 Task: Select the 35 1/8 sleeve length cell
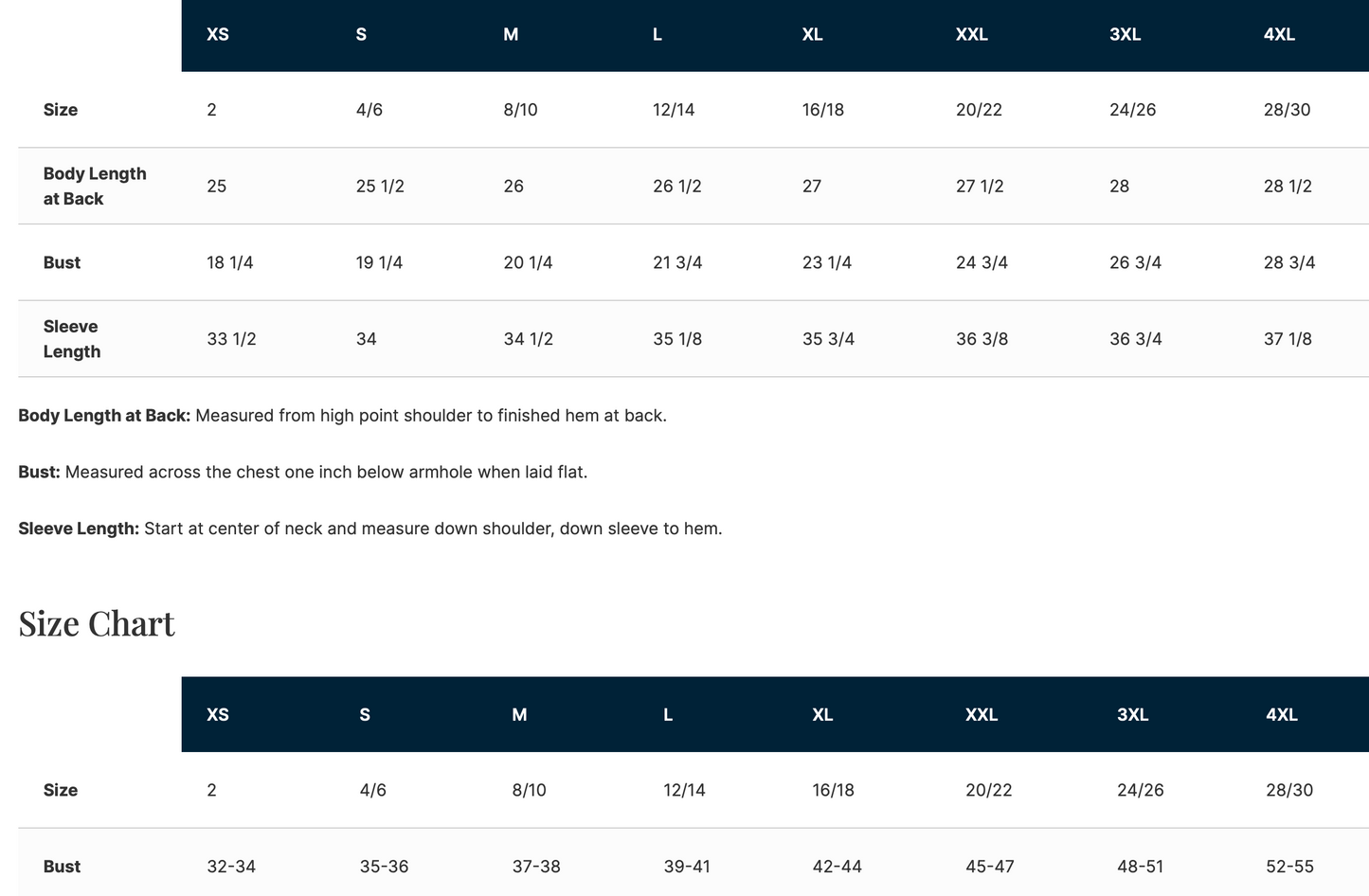677,339
